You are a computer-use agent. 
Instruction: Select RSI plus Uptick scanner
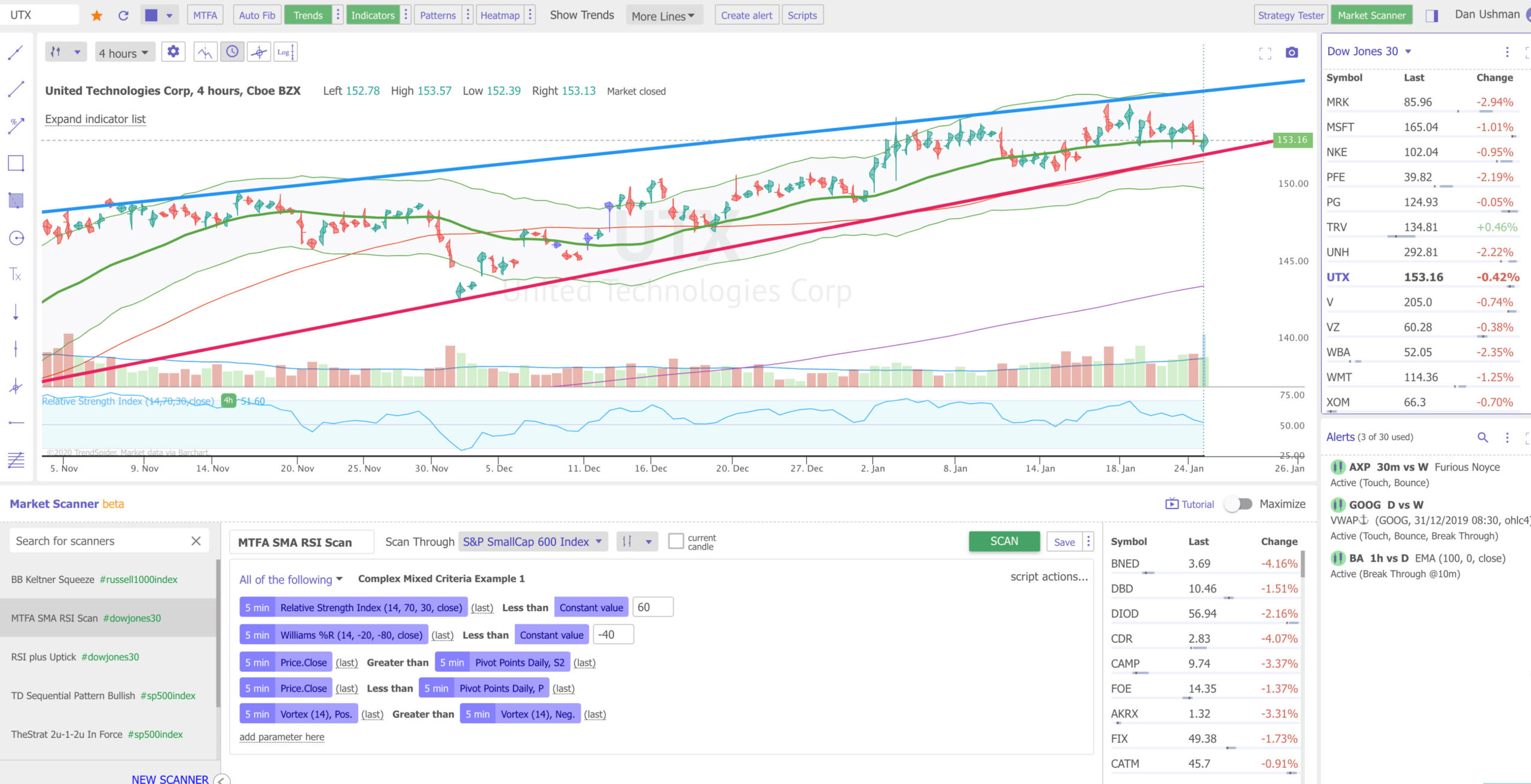point(108,657)
